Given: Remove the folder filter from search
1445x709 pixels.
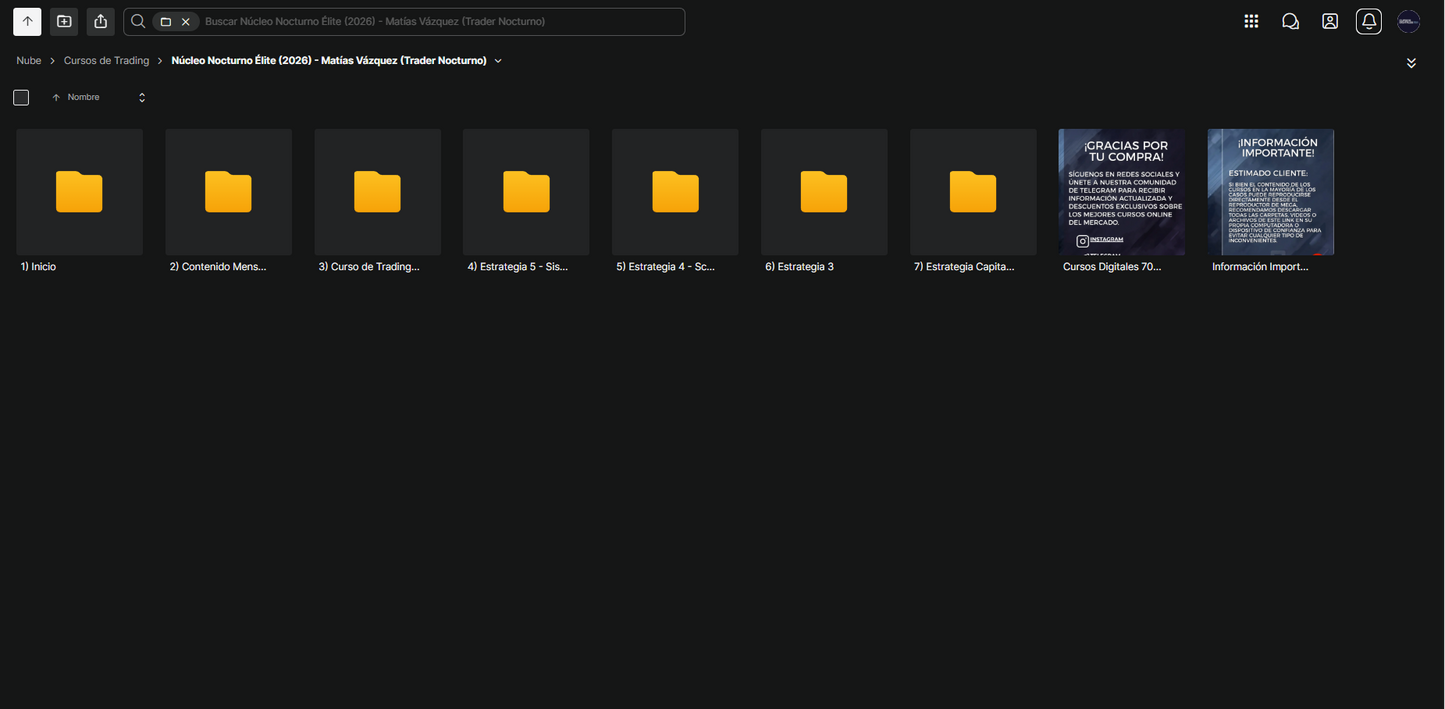Looking at the screenshot, I should tap(186, 21).
